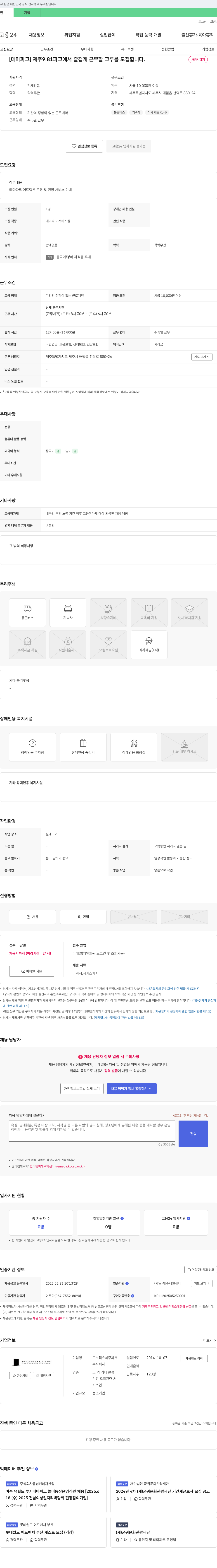Click the 거짓구인광고 신고 button
Image resolution: width=217 pixels, height=1568 pixels.
(200, 1270)
